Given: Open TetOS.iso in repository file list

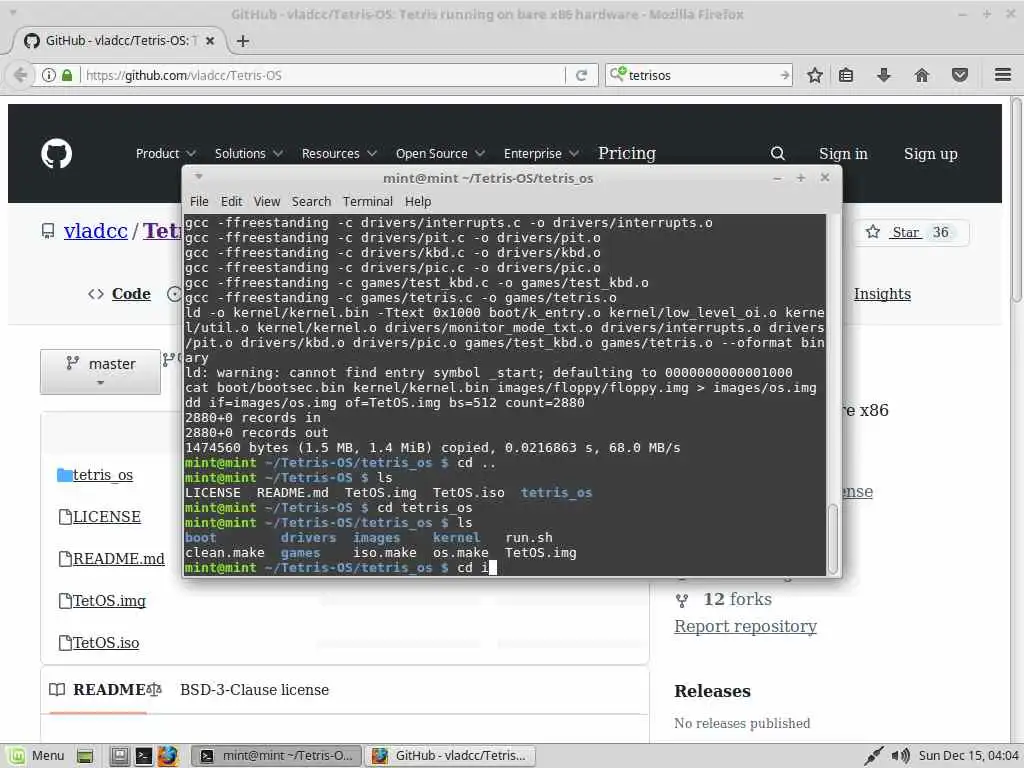Looking at the screenshot, I should (x=106, y=643).
